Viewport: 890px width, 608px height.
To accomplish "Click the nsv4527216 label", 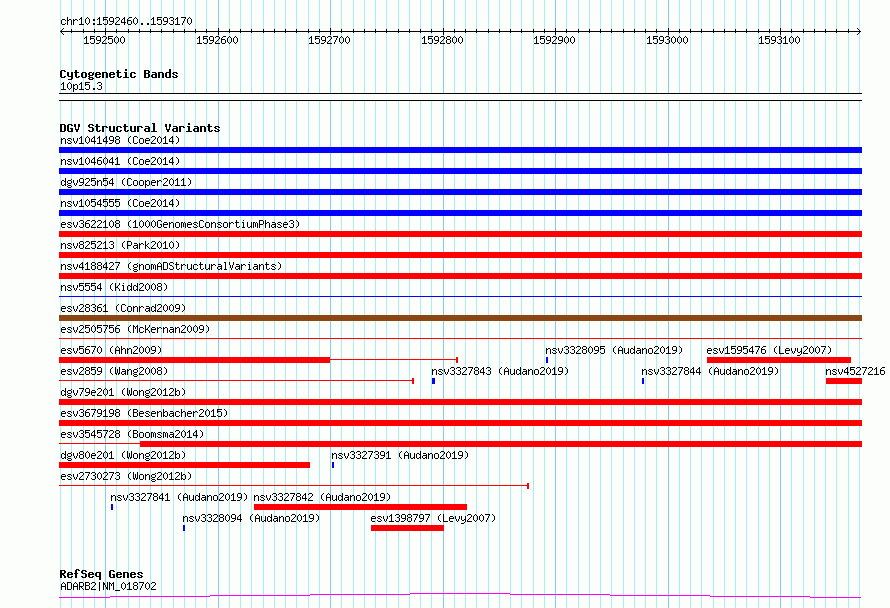I will coord(855,371).
